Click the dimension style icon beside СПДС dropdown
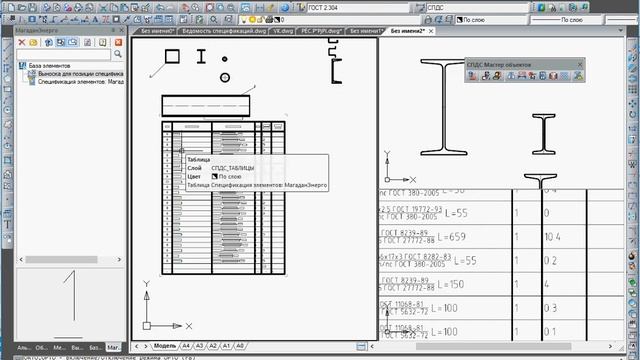This screenshot has width=640, height=360. click(x=419, y=7)
